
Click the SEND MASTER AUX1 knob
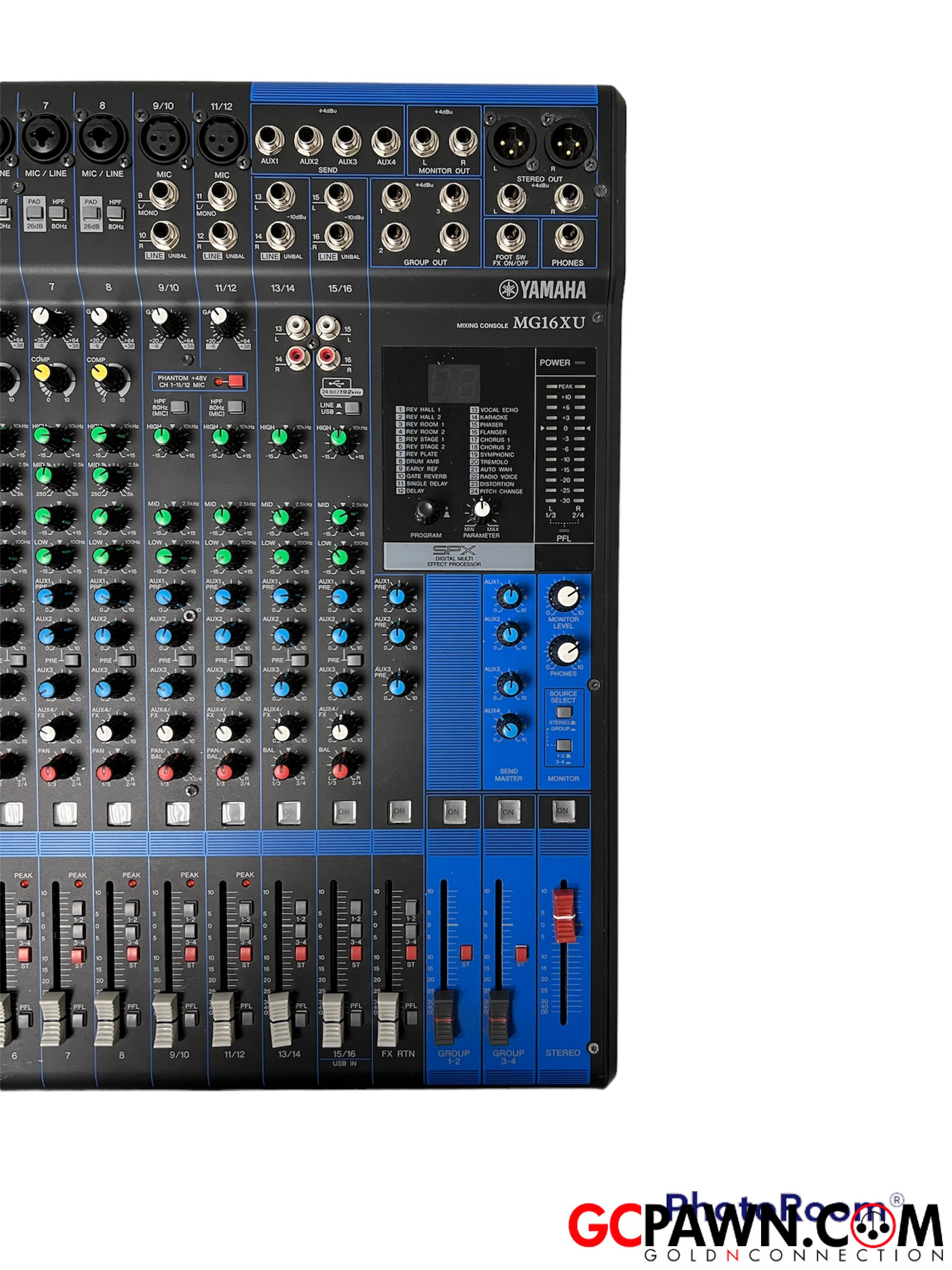(508, 596)
